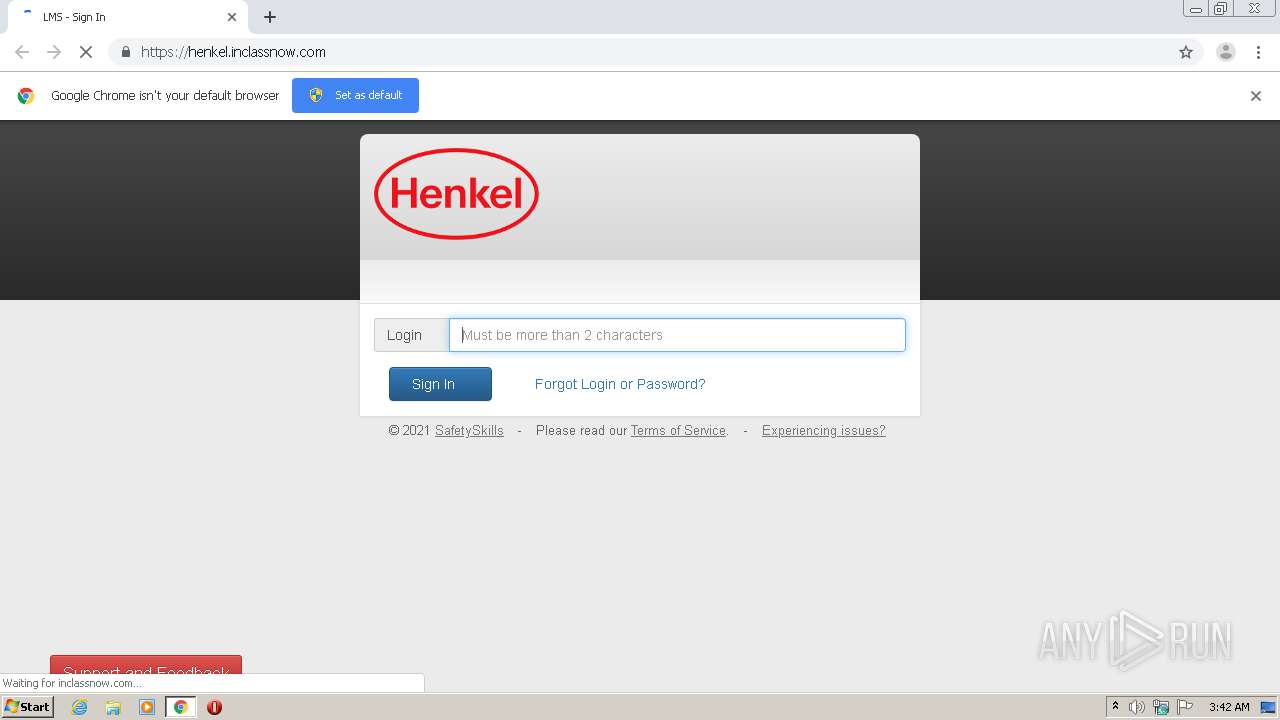Open the Chrome profile avatar
This screenshot has width=1280, height=720.
[x=1226, y=52]
